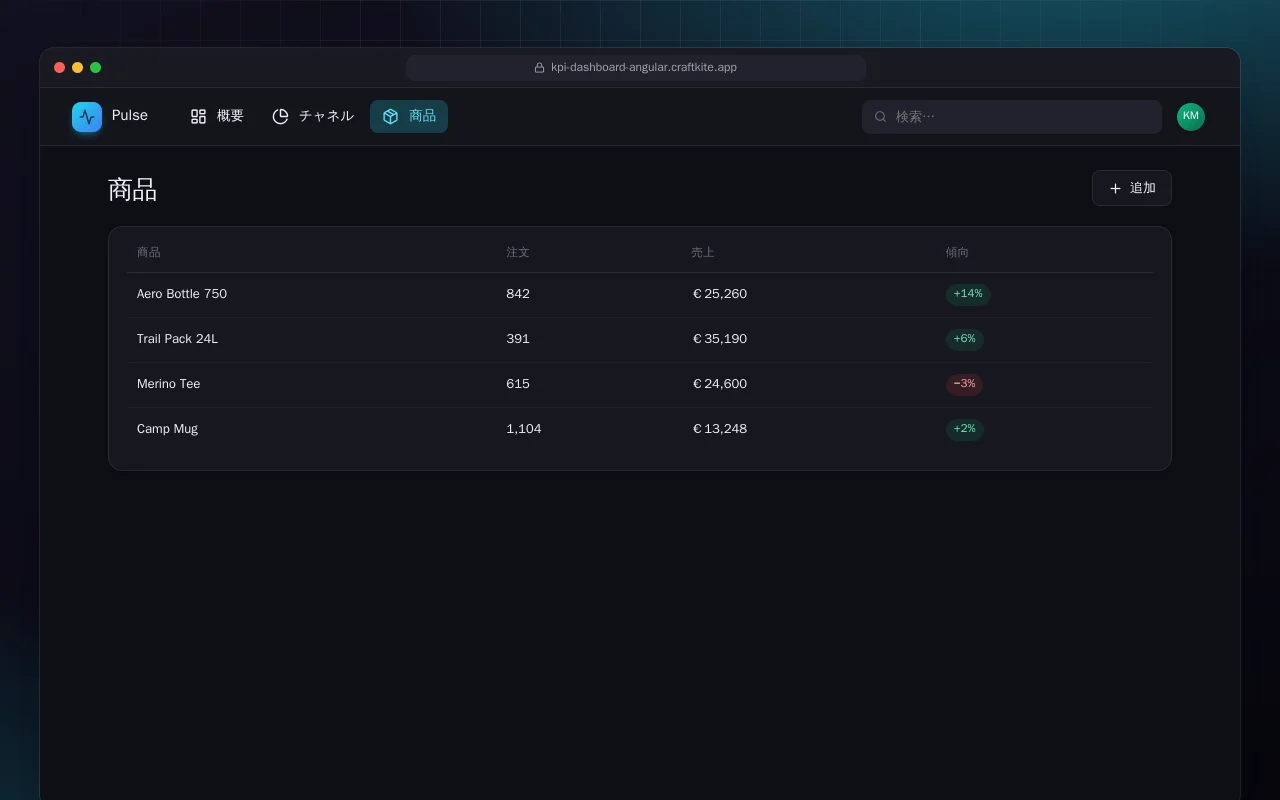Click the 商品 box icon
This screenshot has height=800, width=1280.
[391, 117]
